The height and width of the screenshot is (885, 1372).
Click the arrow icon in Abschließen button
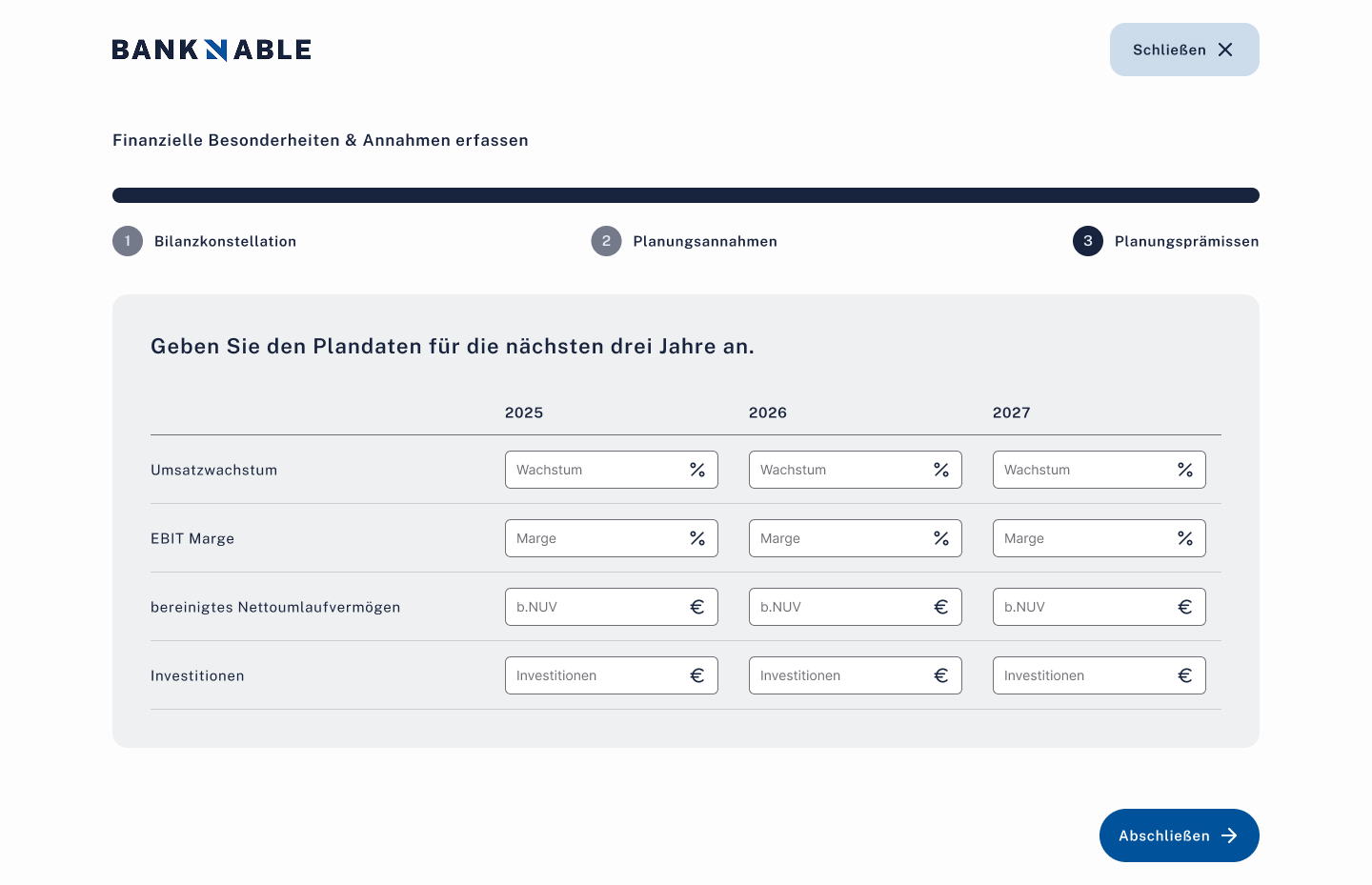(x=1229, y=835)
